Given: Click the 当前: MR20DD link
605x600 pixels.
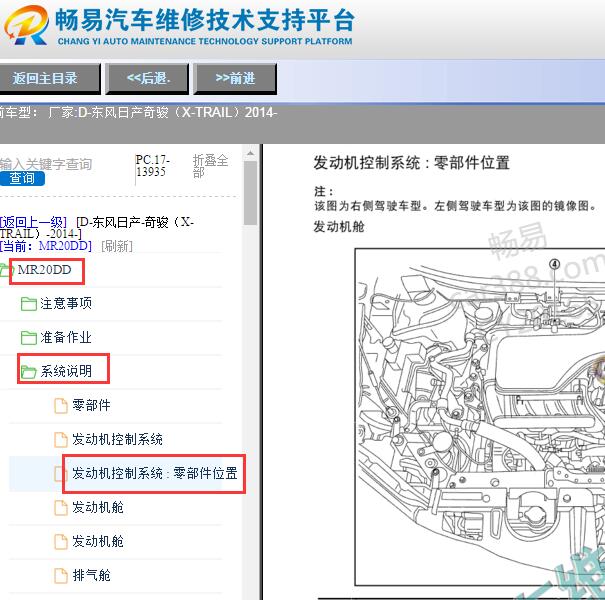Looking at the screenshot, I should [46, 246].
